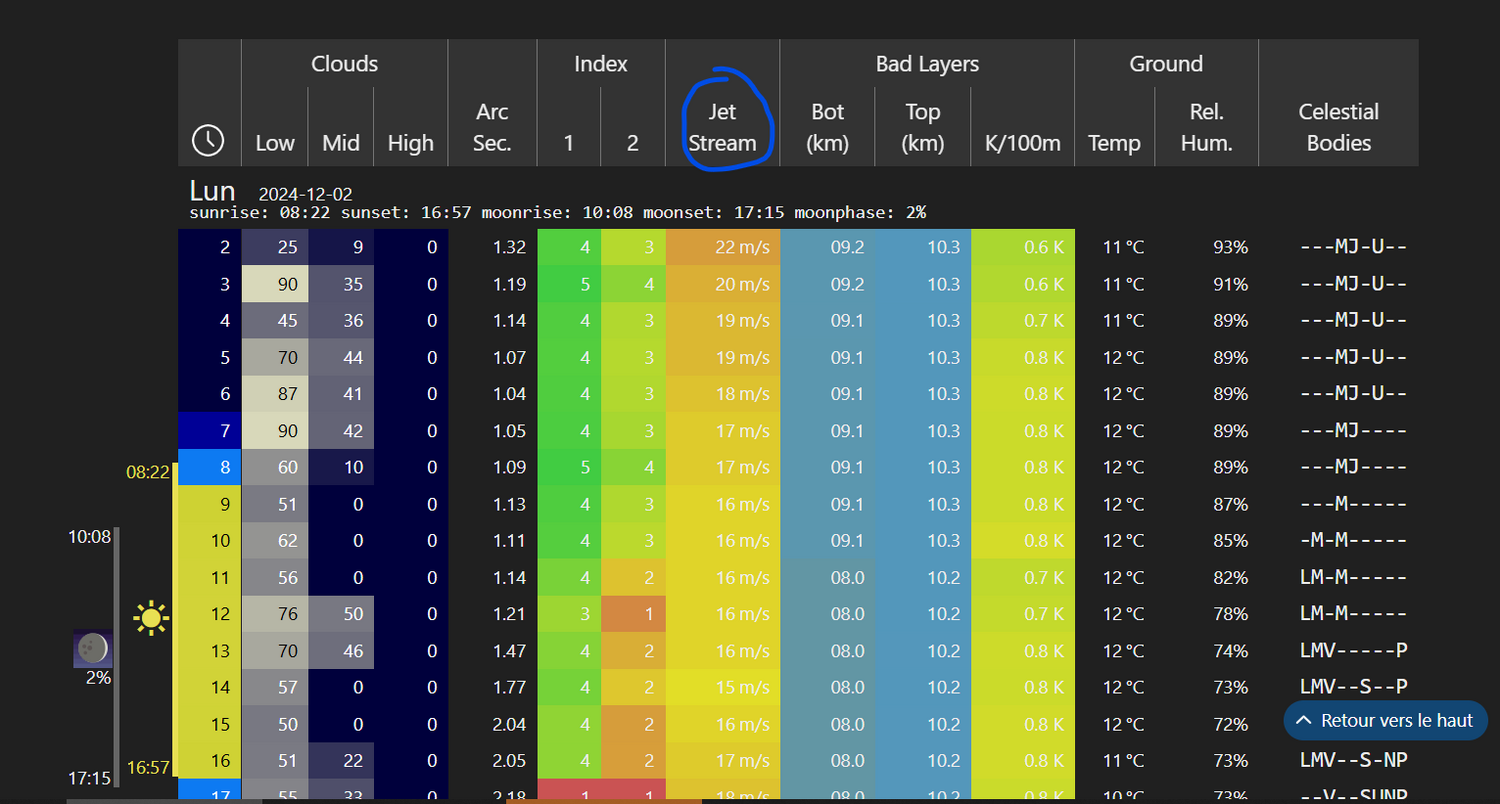Screen dimensions: 1500x804
Task: Select the Bot (km) column header
Action: coord(827,127)
